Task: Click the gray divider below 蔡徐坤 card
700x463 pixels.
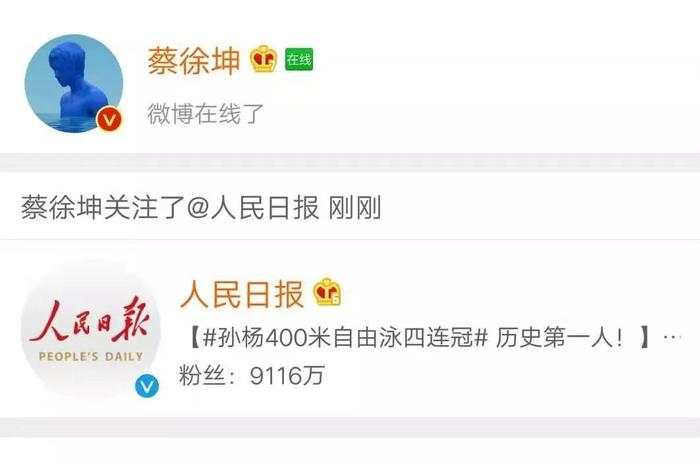Action: click(350, 163)
